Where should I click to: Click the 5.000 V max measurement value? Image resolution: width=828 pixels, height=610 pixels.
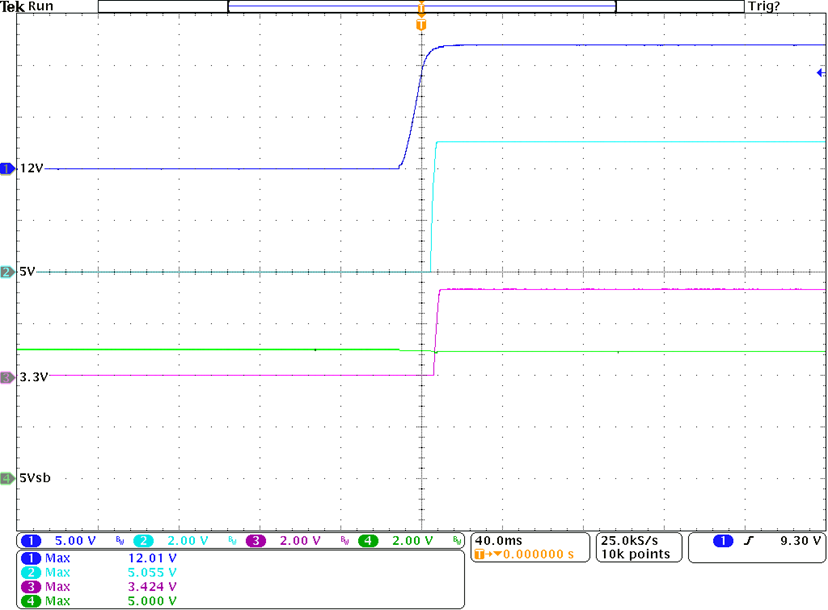pos(152,601)
